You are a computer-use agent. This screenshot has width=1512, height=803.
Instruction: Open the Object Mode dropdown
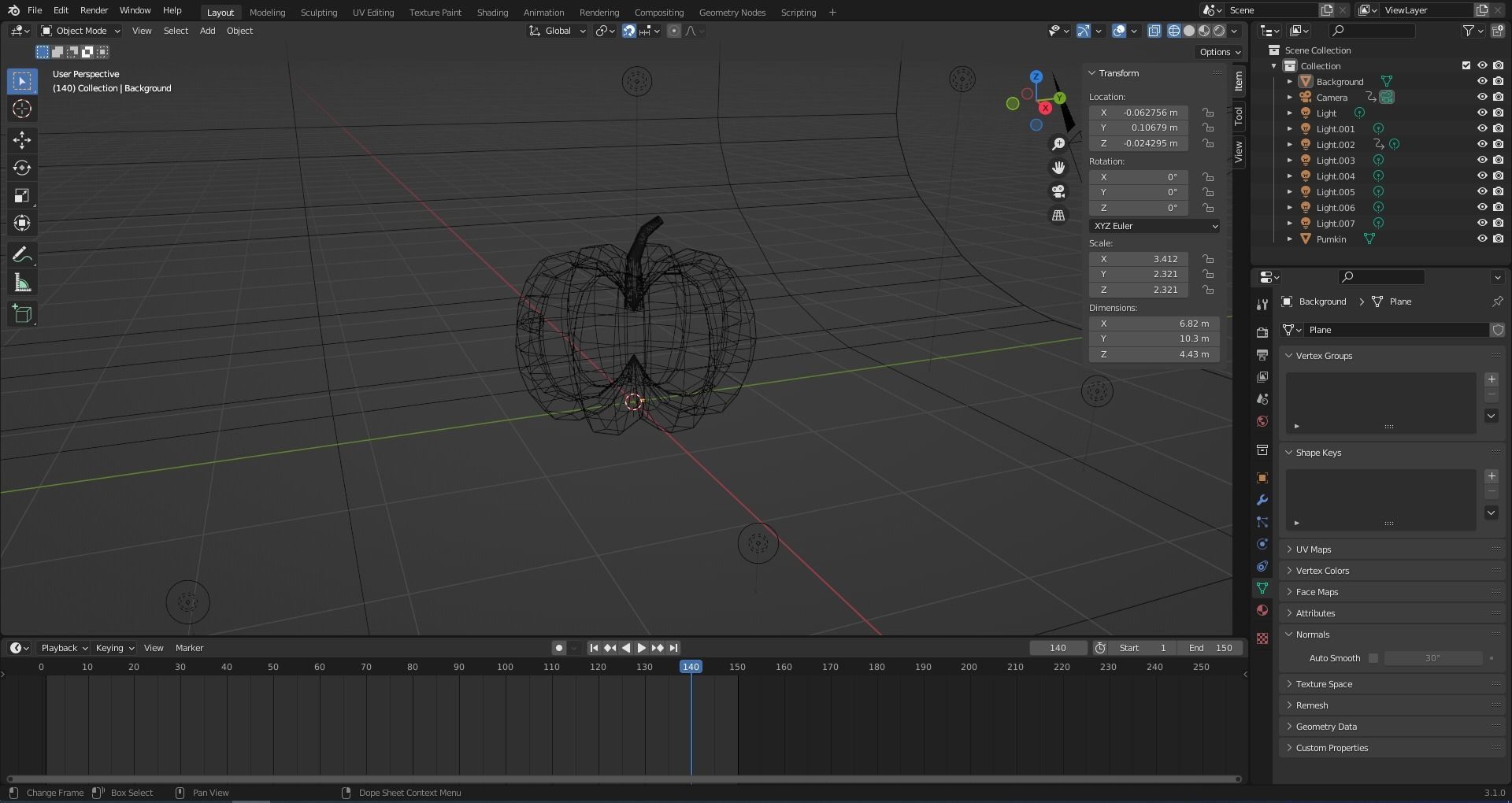(80, 31)
